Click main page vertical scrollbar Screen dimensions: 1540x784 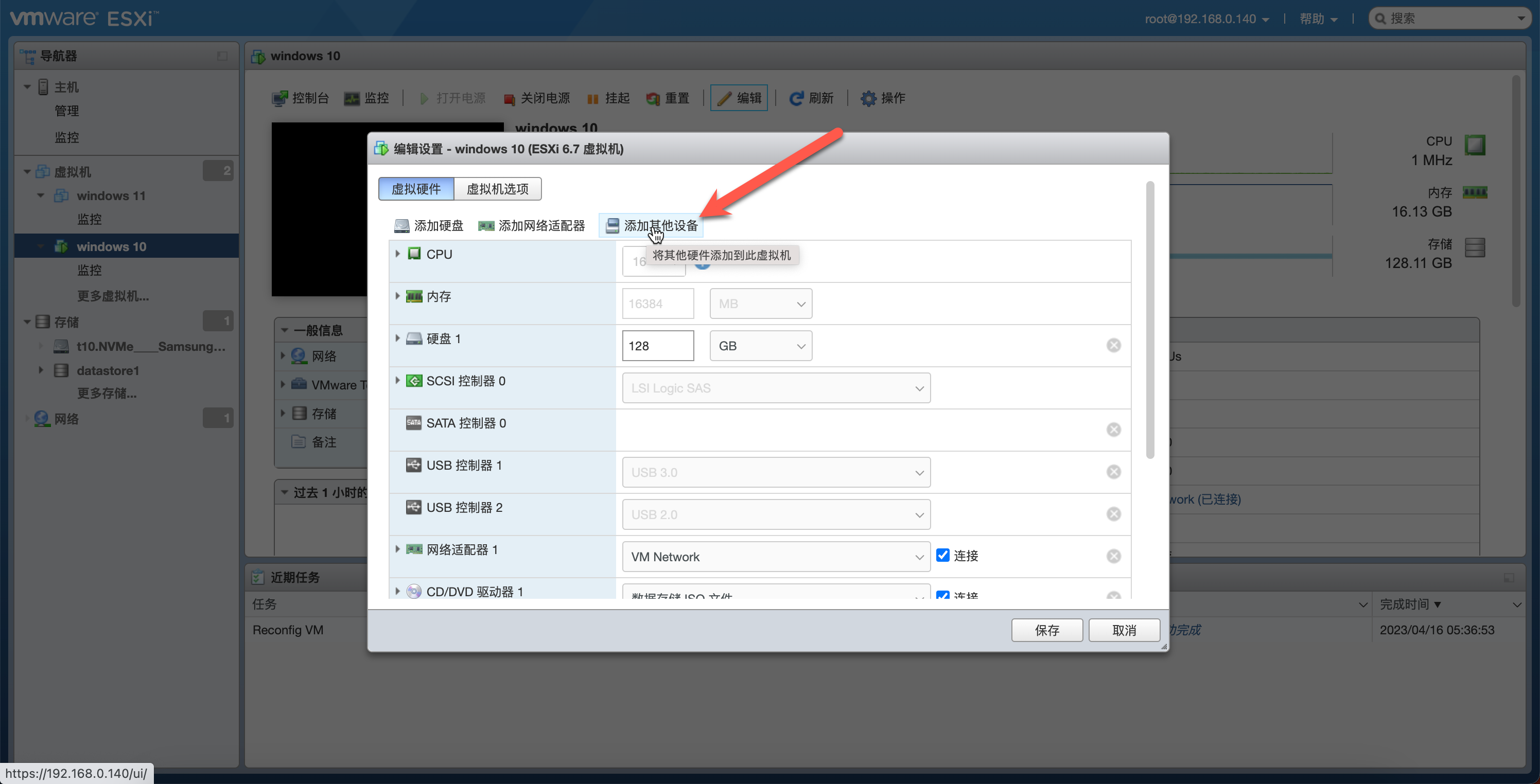point(1515,191)
